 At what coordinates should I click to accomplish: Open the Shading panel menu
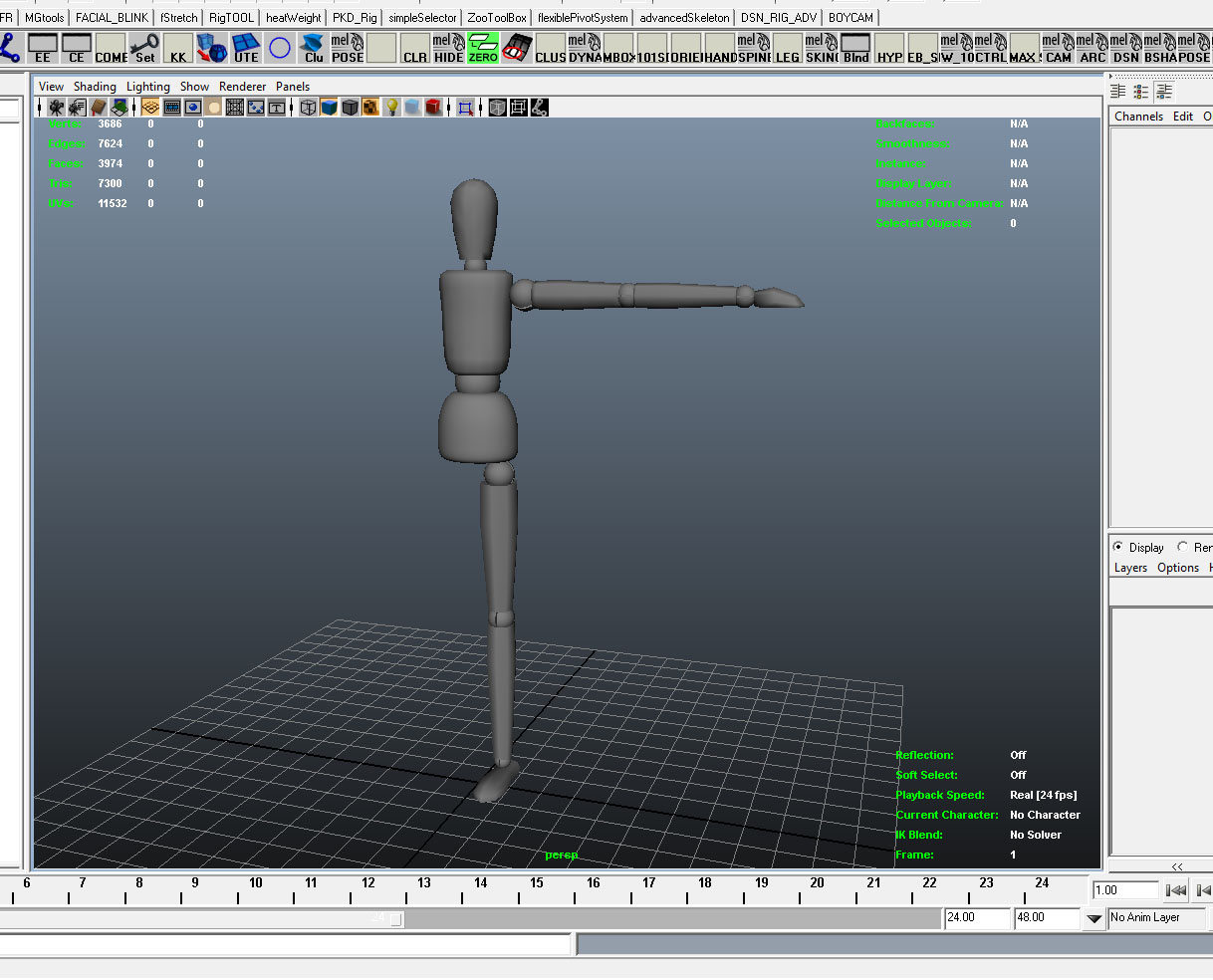(x=95, y=87)
